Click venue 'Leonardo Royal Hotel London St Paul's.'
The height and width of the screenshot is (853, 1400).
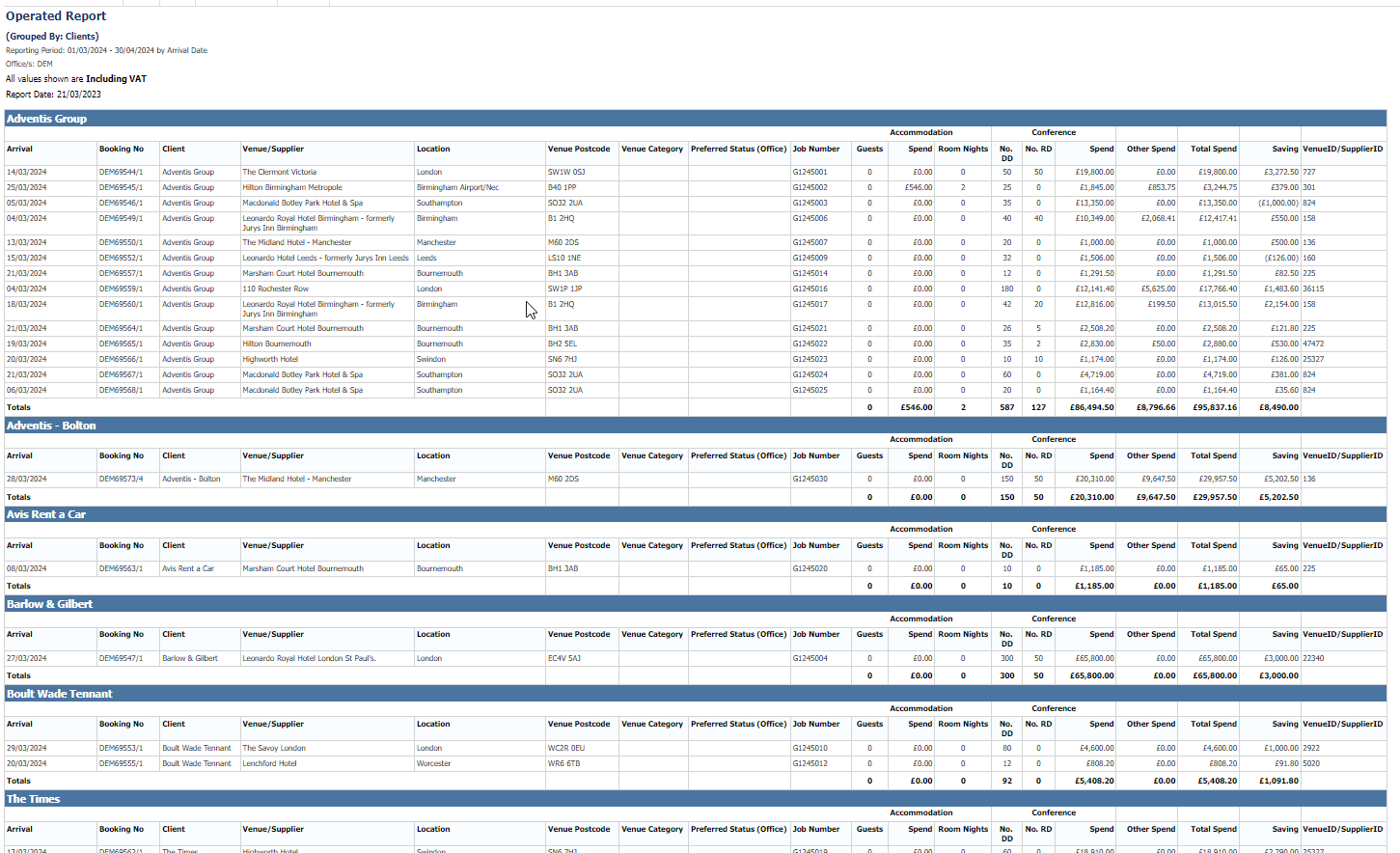pos(309,658)
